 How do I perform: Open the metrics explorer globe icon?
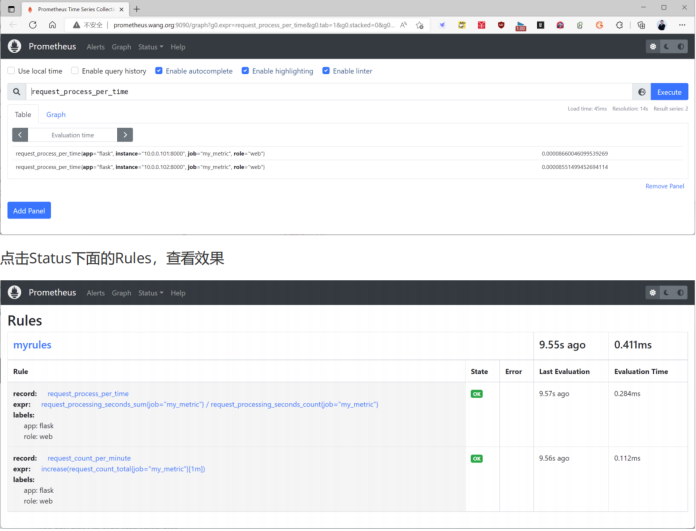coord(641,92)
